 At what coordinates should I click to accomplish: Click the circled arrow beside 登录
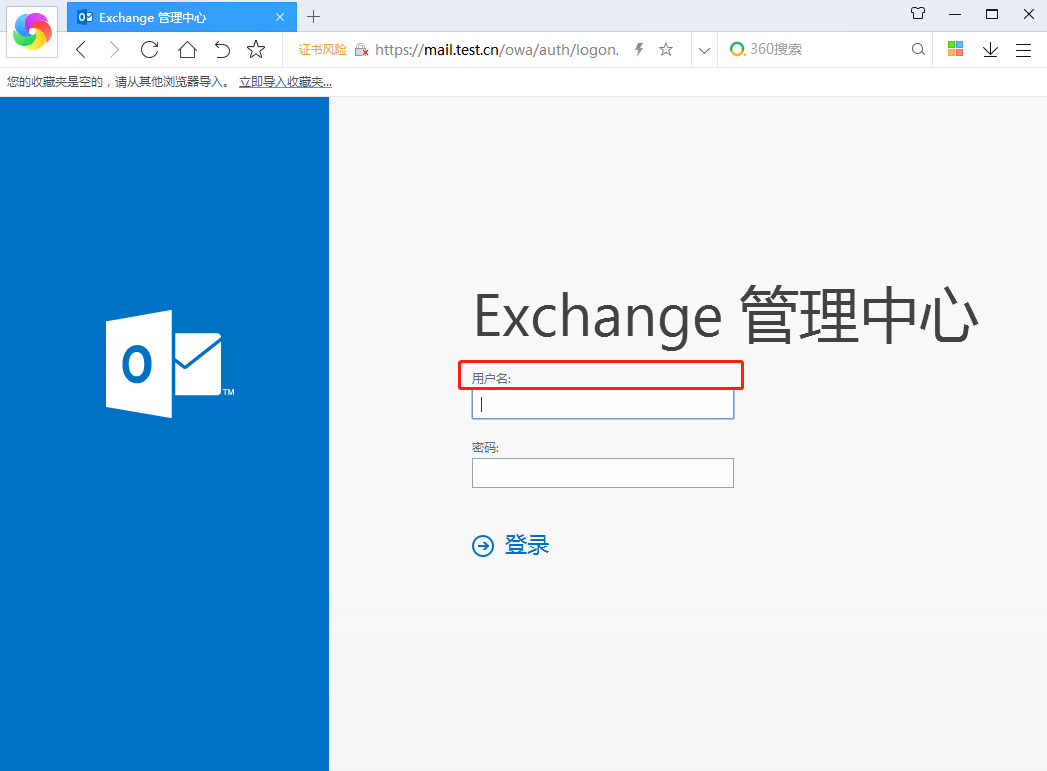pos(483,545)
